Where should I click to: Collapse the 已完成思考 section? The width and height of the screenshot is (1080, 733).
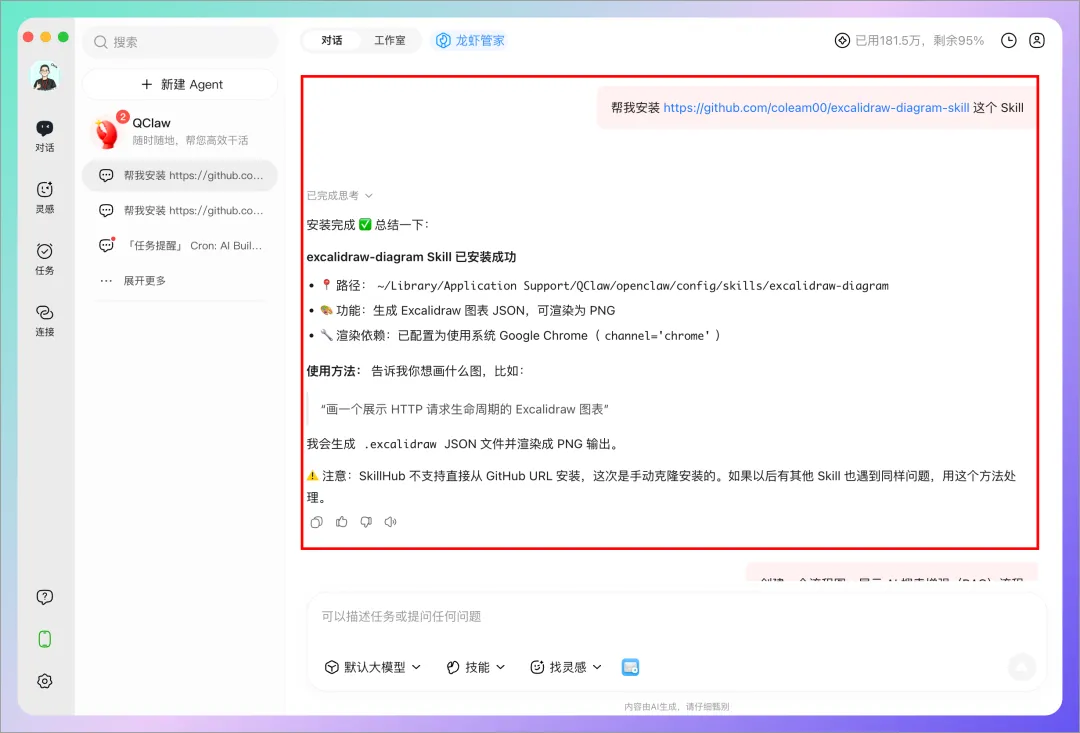pyautogui.click(x=338, y=195)
